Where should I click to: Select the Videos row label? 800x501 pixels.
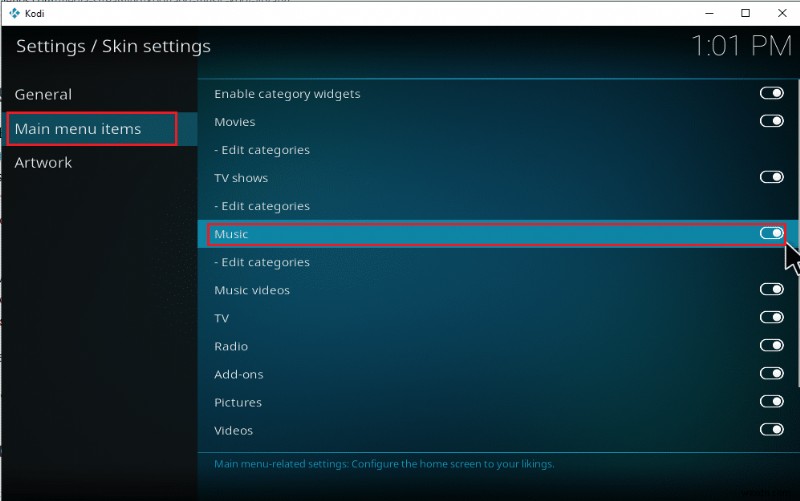pos(233,431)
